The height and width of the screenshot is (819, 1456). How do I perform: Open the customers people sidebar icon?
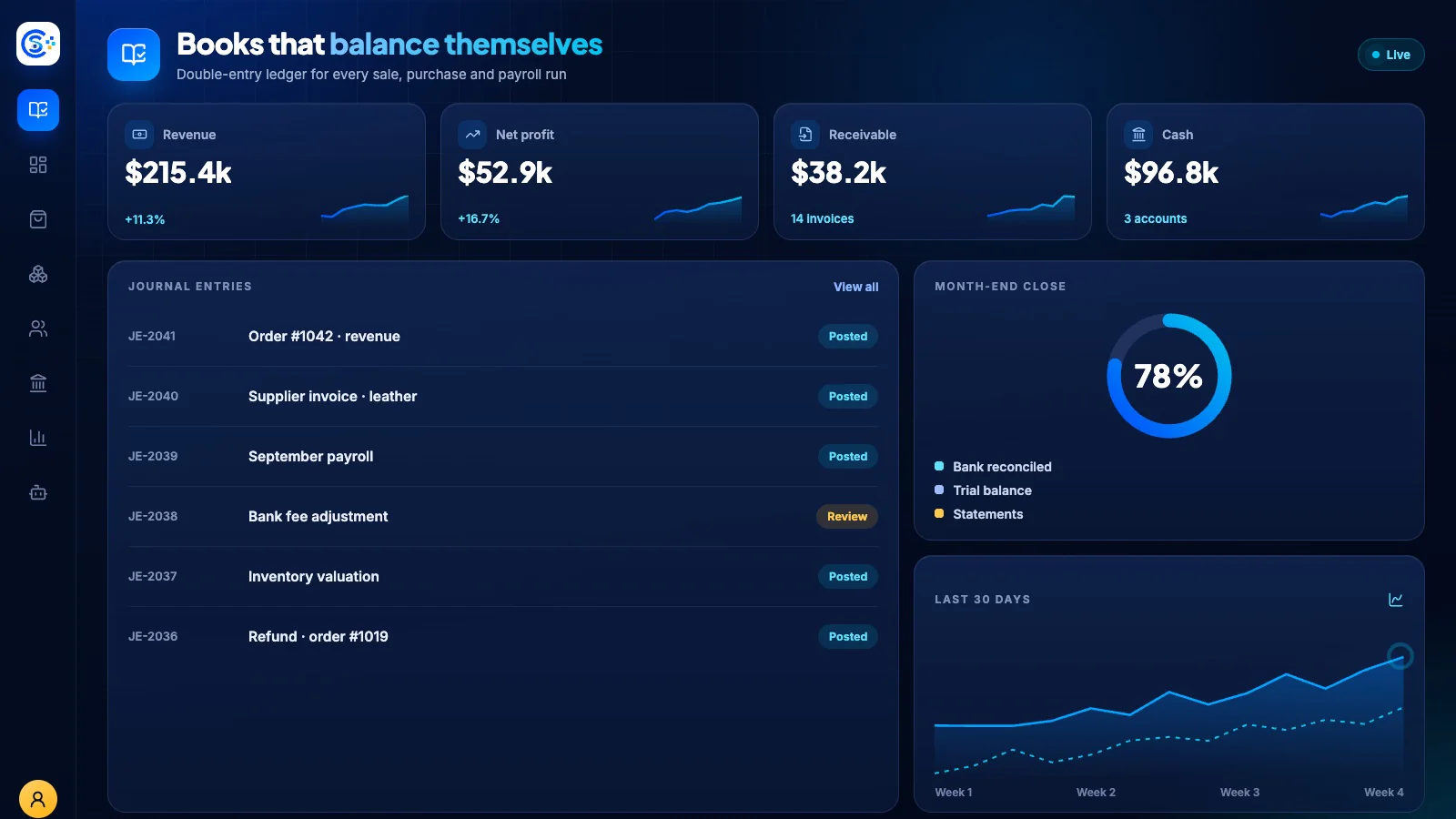tap(38, 329)
